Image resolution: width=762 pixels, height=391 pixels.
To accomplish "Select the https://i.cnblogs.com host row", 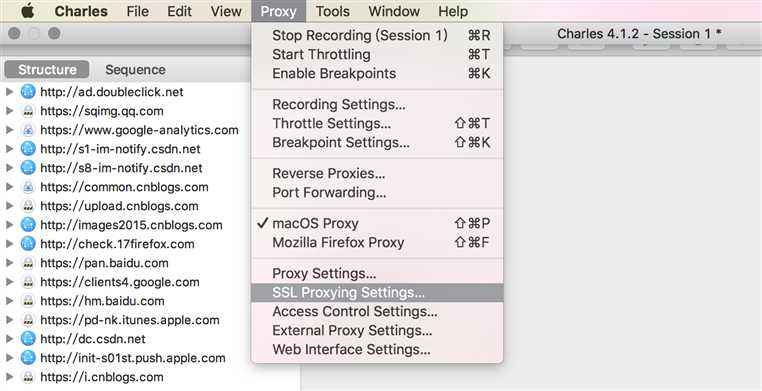I will 150,377.
